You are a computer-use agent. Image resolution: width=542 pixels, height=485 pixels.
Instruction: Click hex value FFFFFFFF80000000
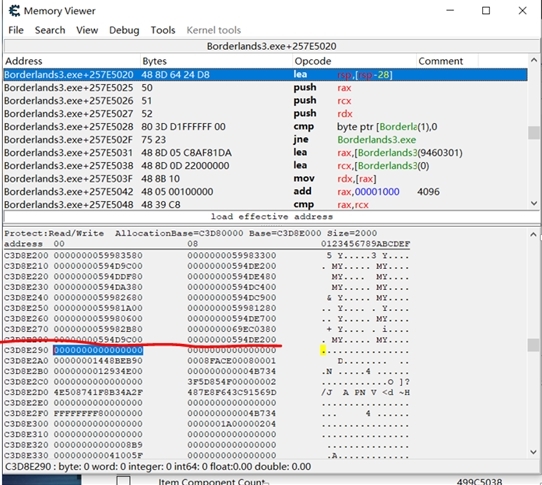tap(98, 413)
